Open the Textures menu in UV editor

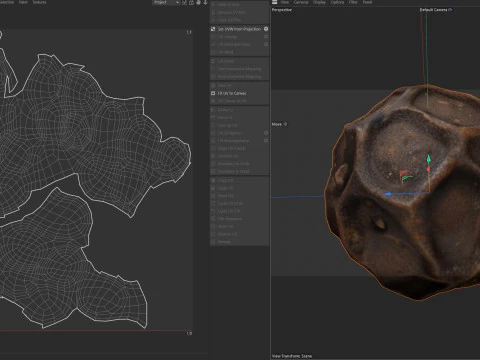39,2
